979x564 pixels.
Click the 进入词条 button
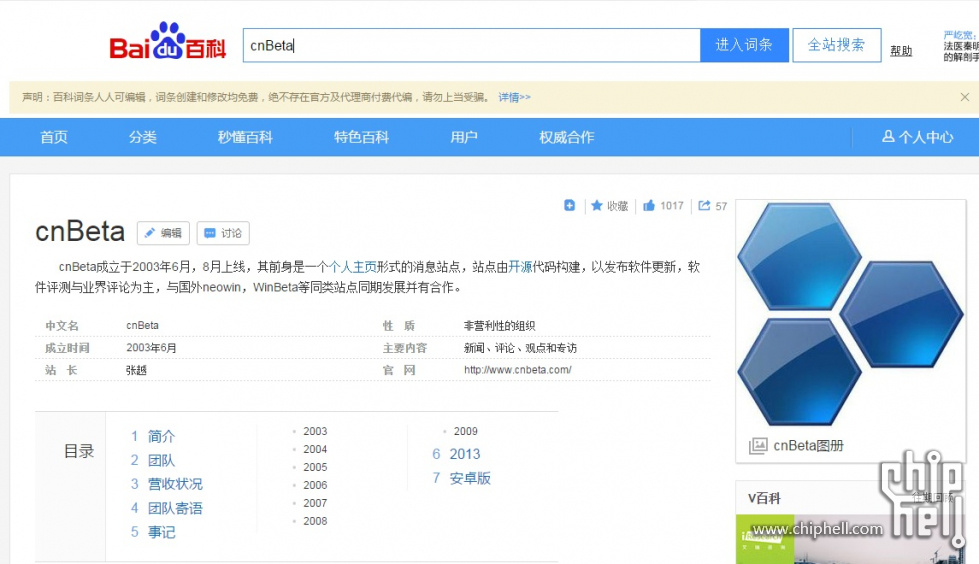coord(744,45)
